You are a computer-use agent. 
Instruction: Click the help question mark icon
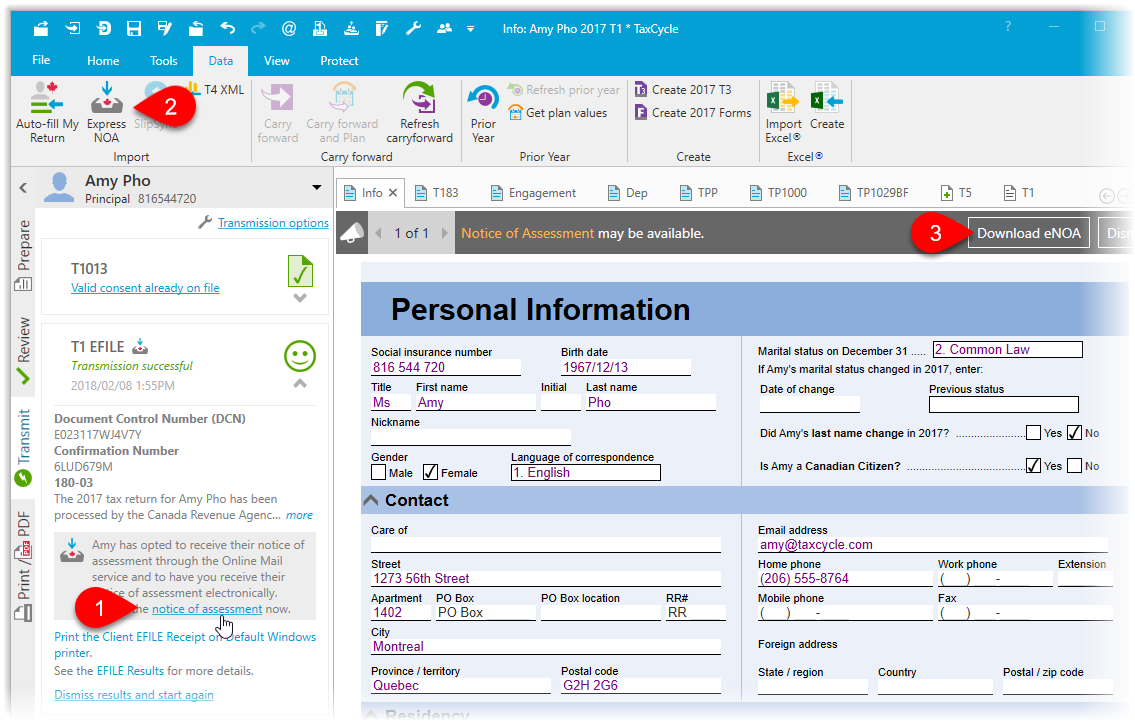click(x=1008, y=27)
